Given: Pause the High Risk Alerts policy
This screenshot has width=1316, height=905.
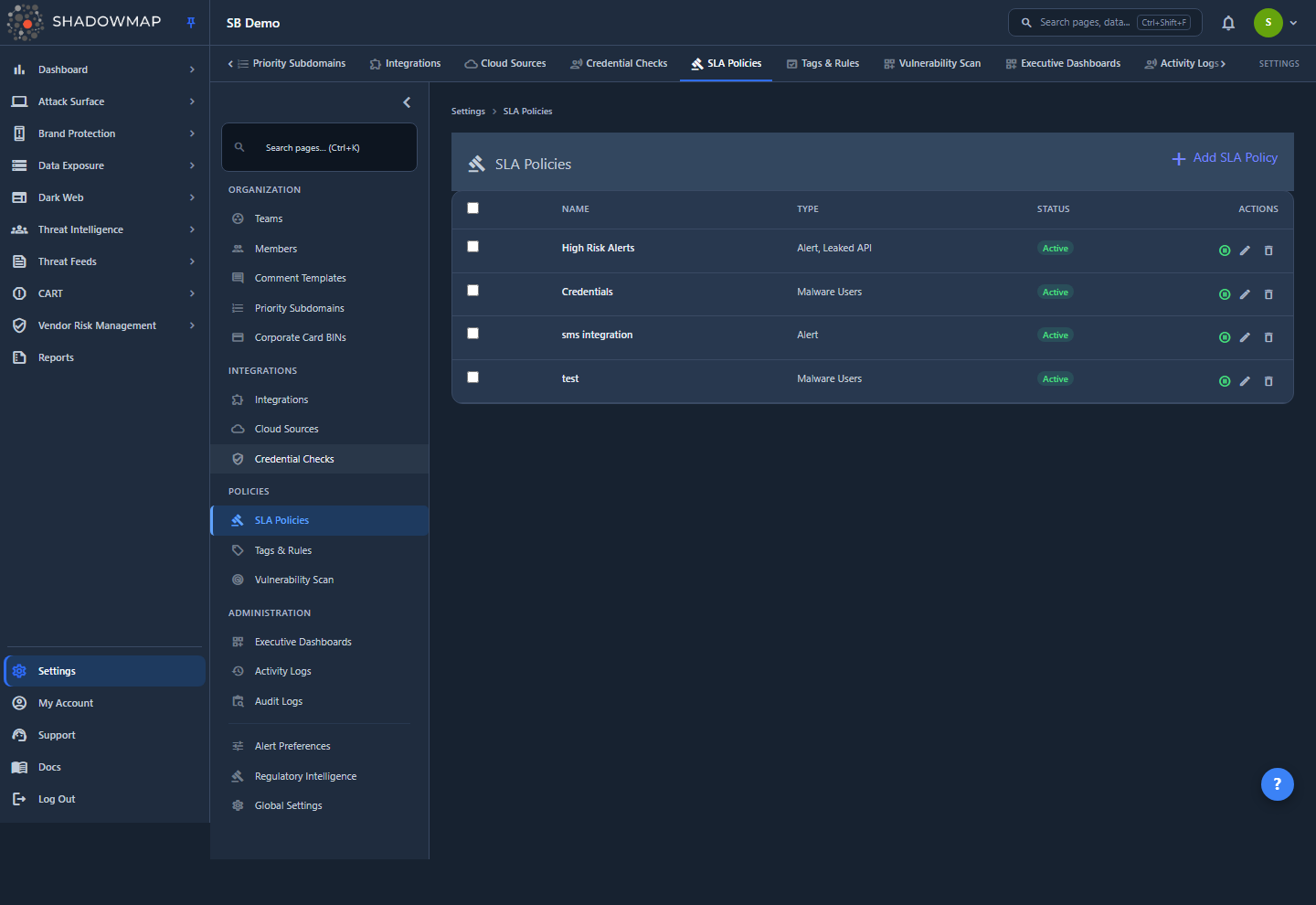Looking at the screenshot, I should point(1225,250).
